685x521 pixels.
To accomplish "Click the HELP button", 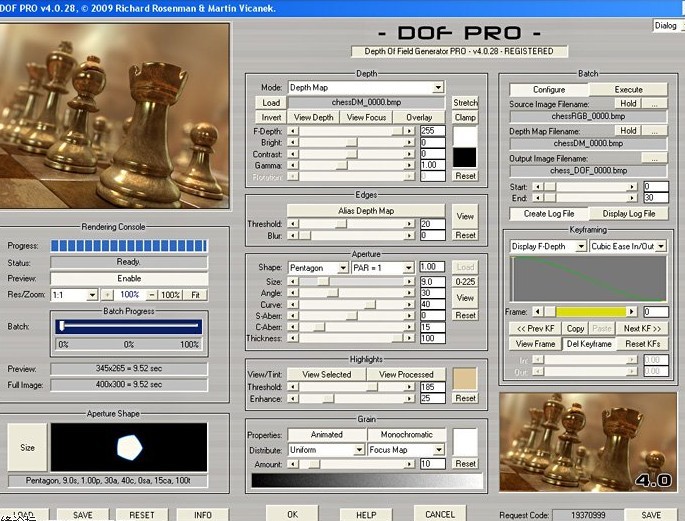I will [366, 515].
